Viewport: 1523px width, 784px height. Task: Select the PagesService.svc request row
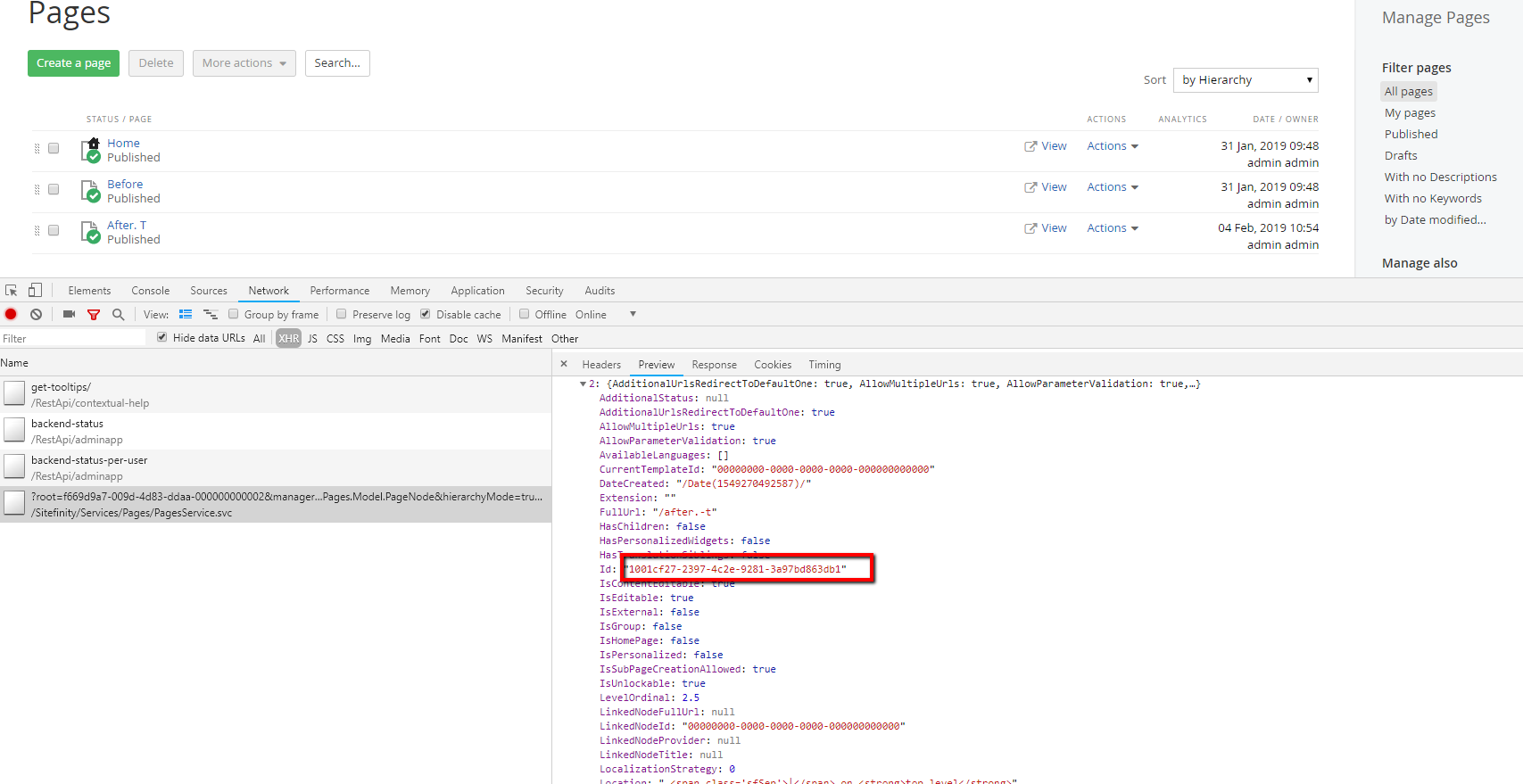tap(276, 505)
